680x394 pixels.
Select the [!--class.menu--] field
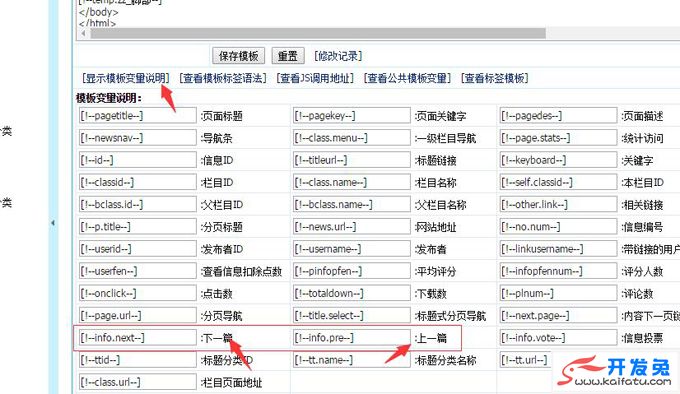coord(352,138)
